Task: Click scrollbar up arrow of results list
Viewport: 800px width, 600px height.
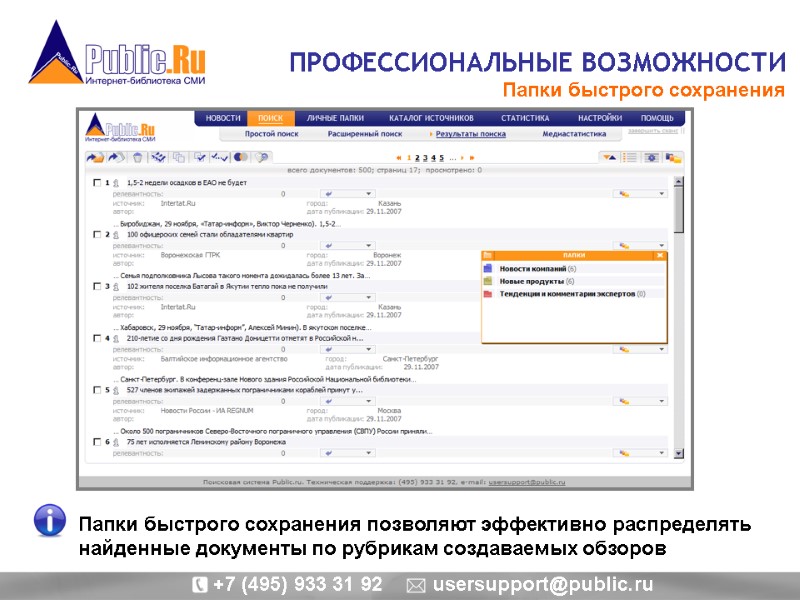Action: pos(679,181)
